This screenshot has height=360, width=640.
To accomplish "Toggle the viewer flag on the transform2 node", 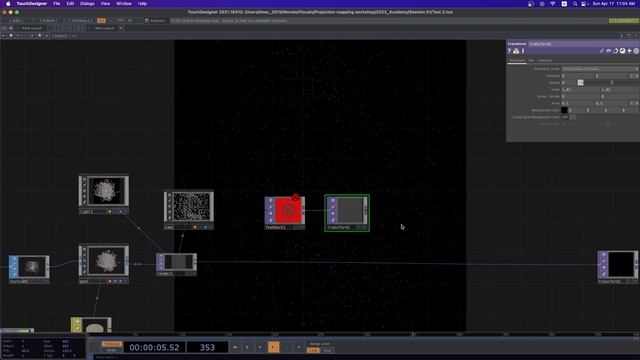I will point(333,200).
